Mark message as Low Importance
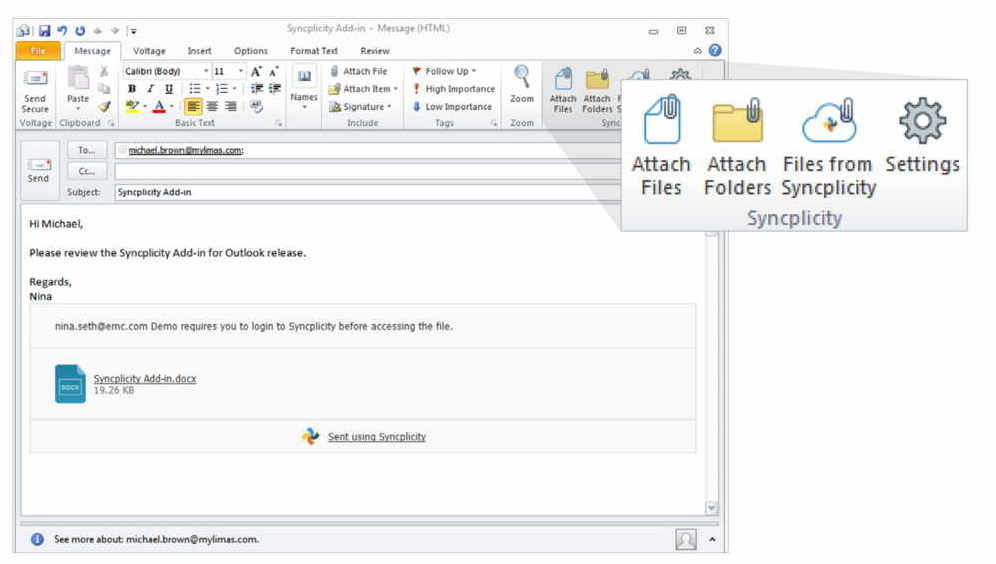The width and height of the screenshot is (996, 564). [452, 107]
